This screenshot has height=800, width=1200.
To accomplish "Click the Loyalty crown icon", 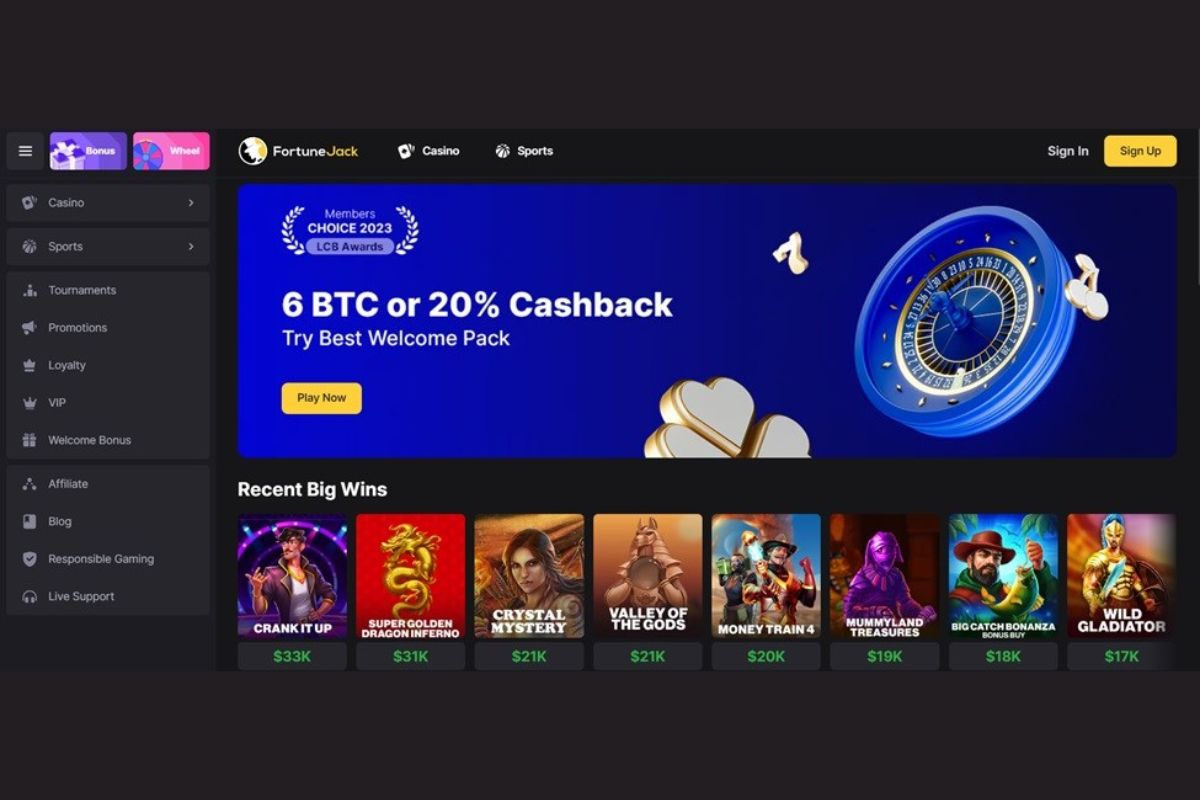I will (x=29, y=365).
